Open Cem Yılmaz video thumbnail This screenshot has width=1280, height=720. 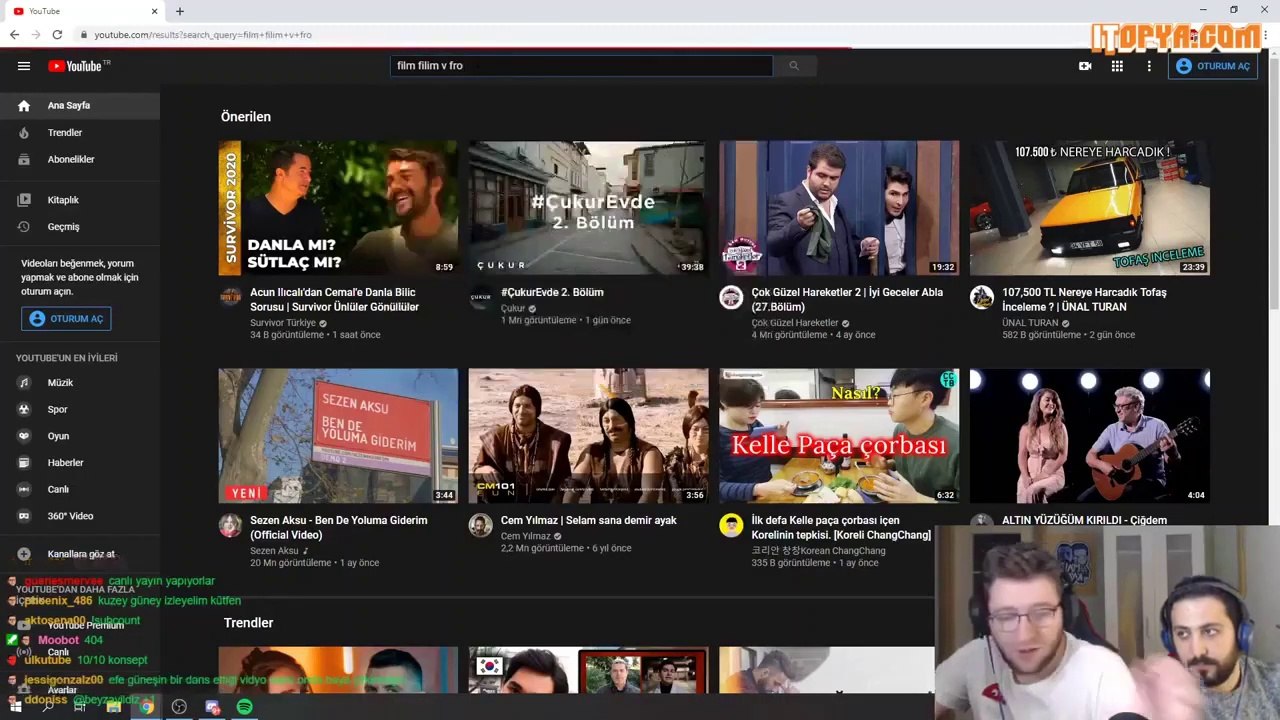pos(588,436)
